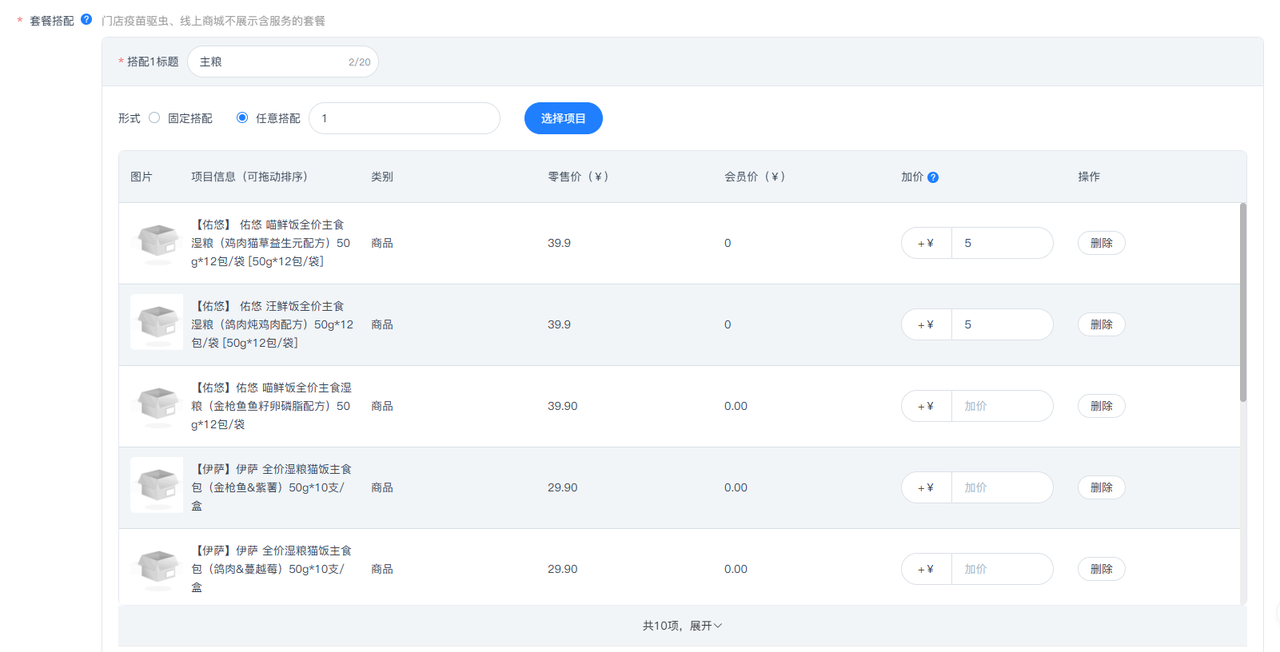The width and height of the screenshot is (1280, 652).
Task: Click product name 佑悠 喵鲜饭 鸡肉猫草益生元配方
Action: pyautogui.click(x=271, y=243)
